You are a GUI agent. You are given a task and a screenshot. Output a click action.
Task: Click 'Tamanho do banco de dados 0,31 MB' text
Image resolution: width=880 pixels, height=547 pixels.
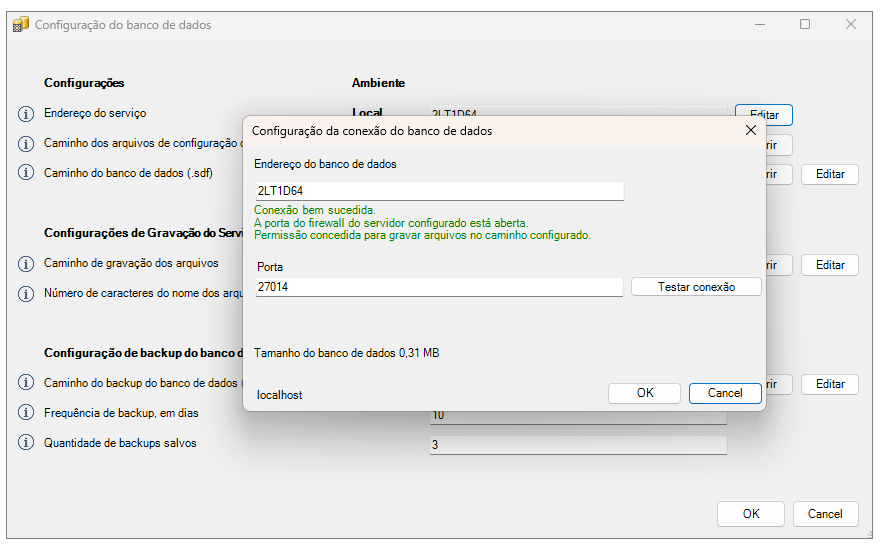(x=346, y=353)
